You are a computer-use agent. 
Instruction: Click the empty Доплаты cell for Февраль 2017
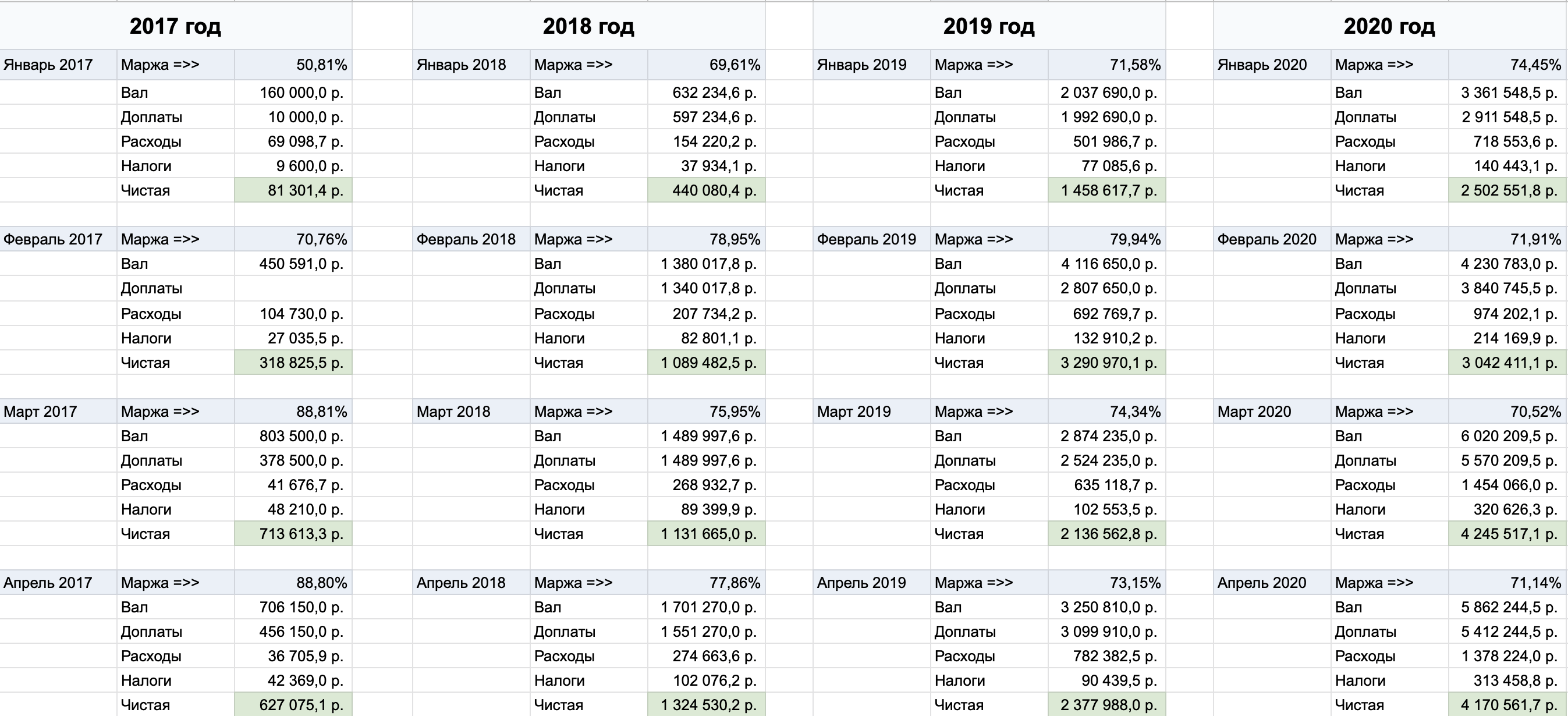coord(293,289)
